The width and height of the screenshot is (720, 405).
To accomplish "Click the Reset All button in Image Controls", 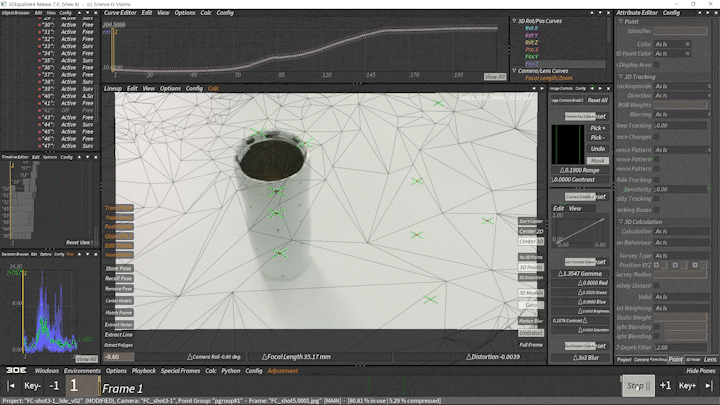I will pyautogui.click(x=597, y=100).
